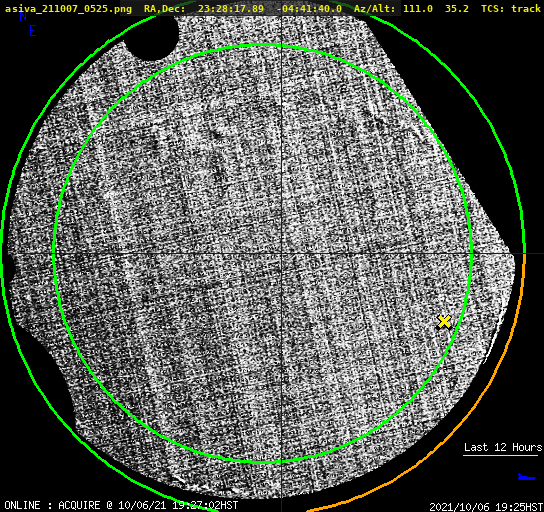The height and width of the screenshot is (512, 544).
Task: Open the Last 12 Hours underlined label
Action: (503, 447)
